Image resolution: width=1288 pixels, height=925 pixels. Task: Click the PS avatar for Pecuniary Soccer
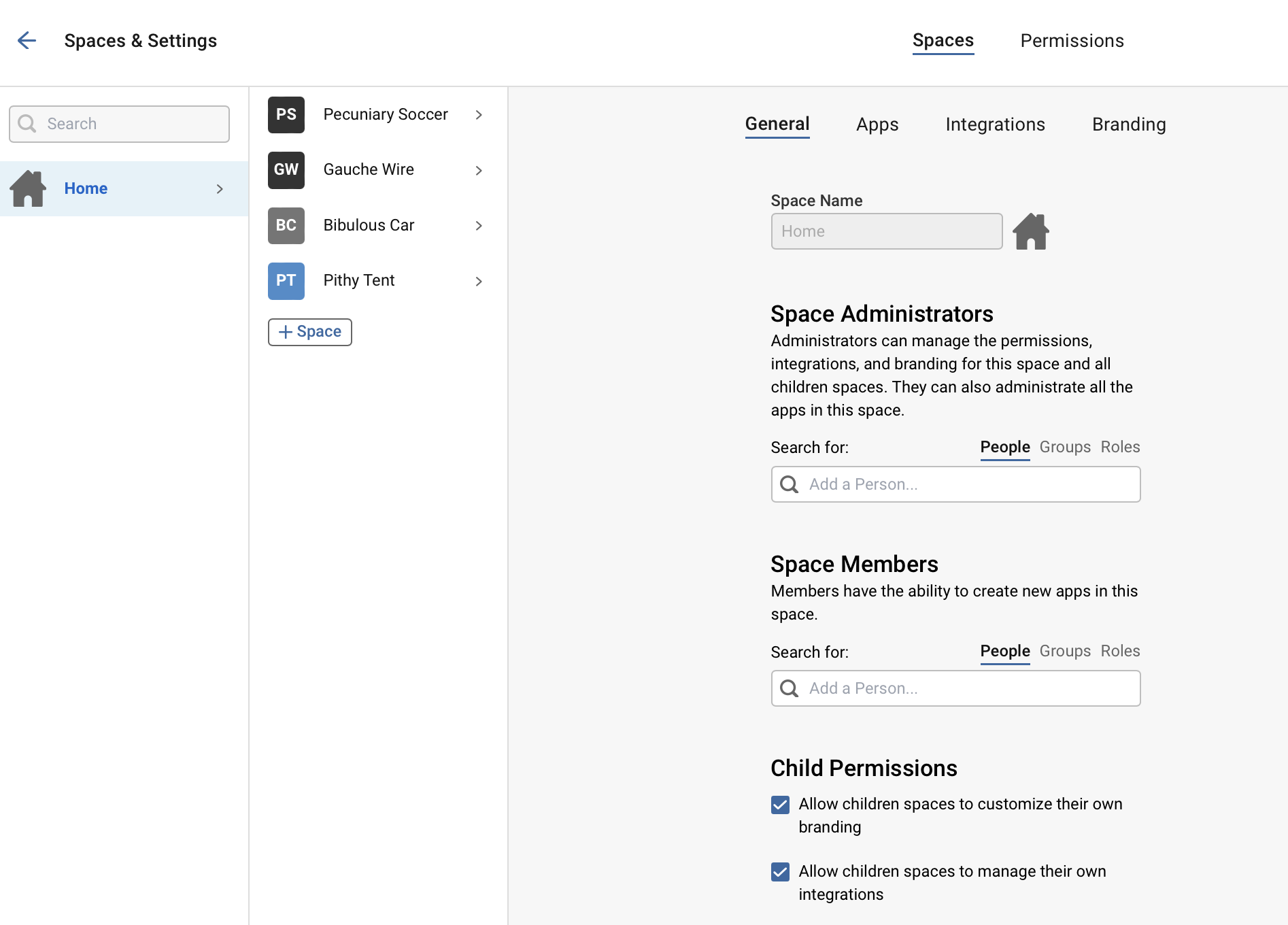point(286,114)
